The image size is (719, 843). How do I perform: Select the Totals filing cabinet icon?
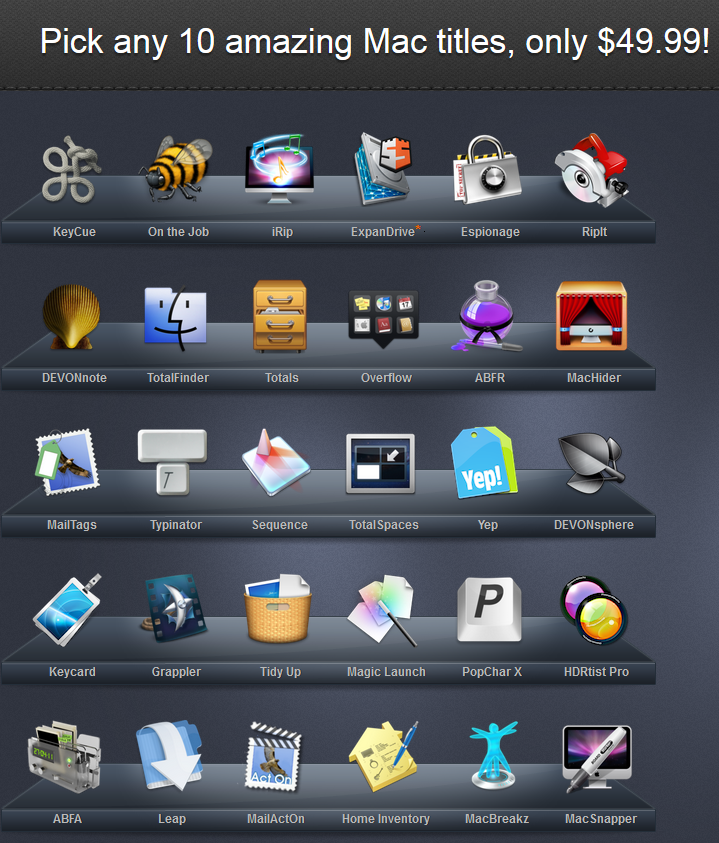click(x=280, y=316)
